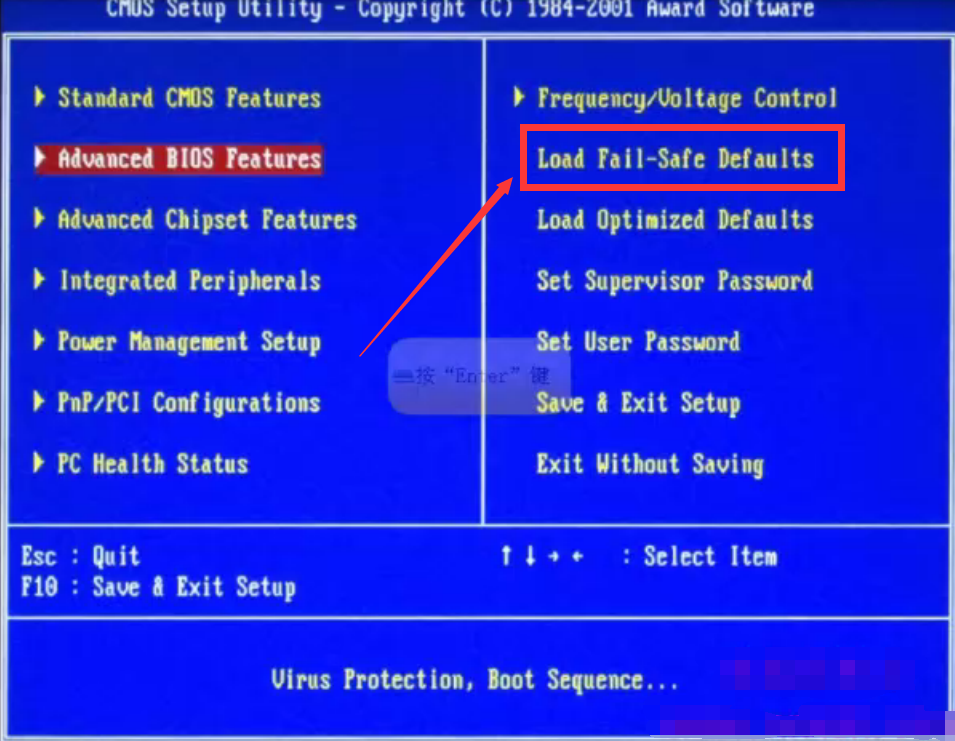This screenshot has width=955, height=741.
Task: Click Load Optimized Defaults
Action: pyautogui.click(x=675, y=220)
